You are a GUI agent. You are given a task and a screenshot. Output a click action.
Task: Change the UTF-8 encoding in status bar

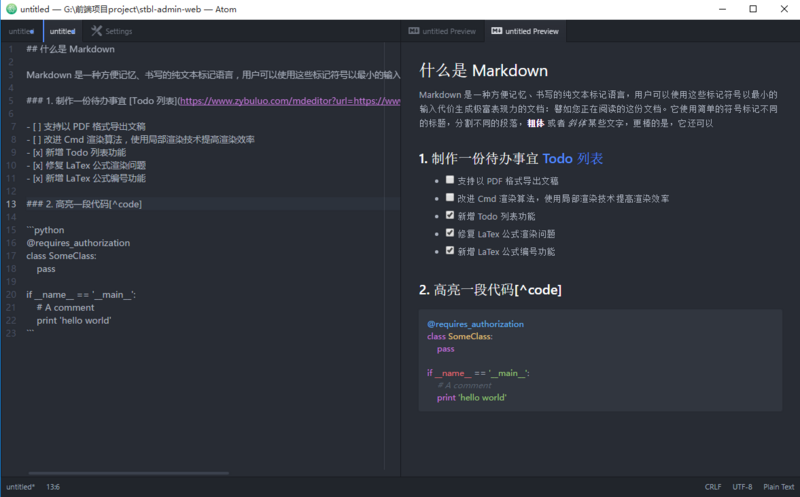[742, 487]
